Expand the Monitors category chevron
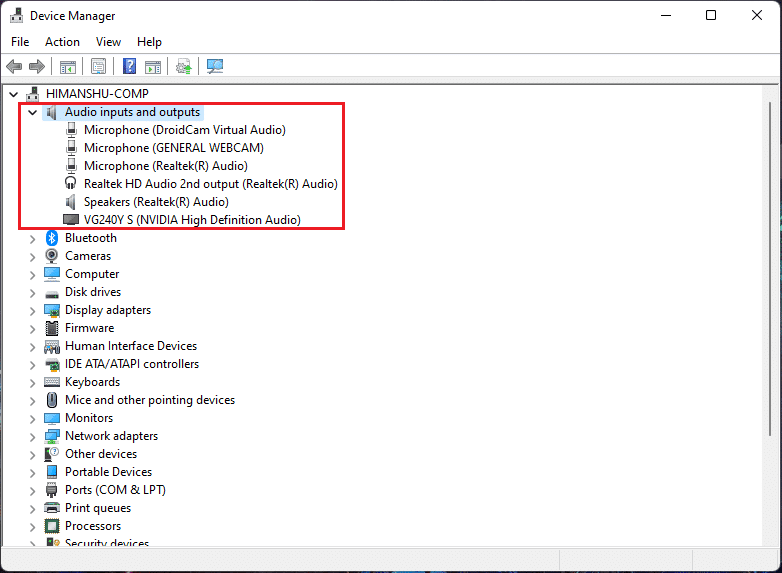 (32, 419)
